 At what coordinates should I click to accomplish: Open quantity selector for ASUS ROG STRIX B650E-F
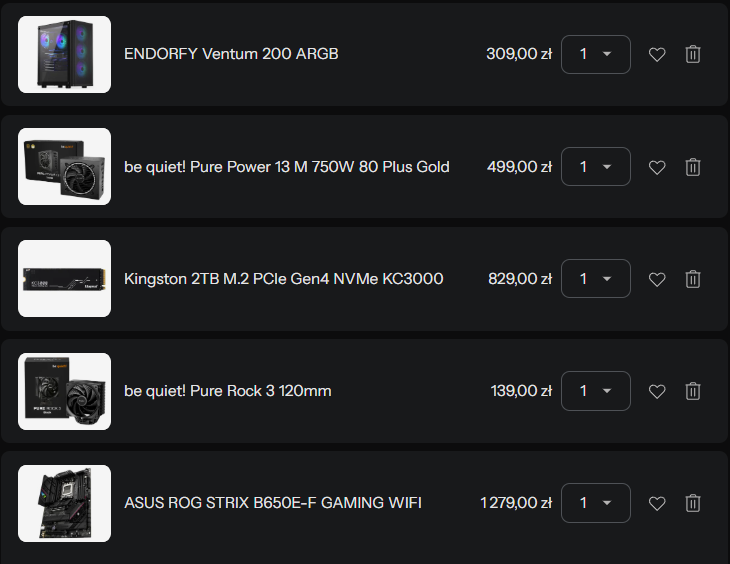596,503
